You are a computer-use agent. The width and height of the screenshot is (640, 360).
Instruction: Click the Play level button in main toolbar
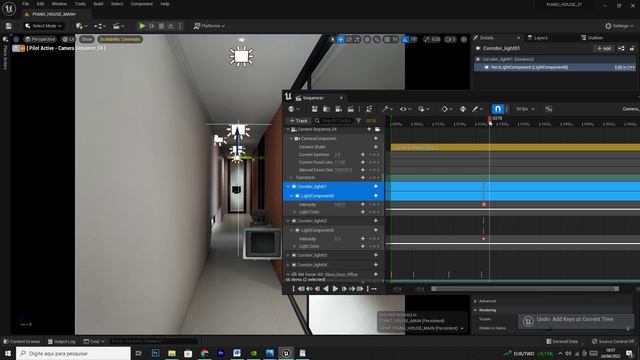142,26
